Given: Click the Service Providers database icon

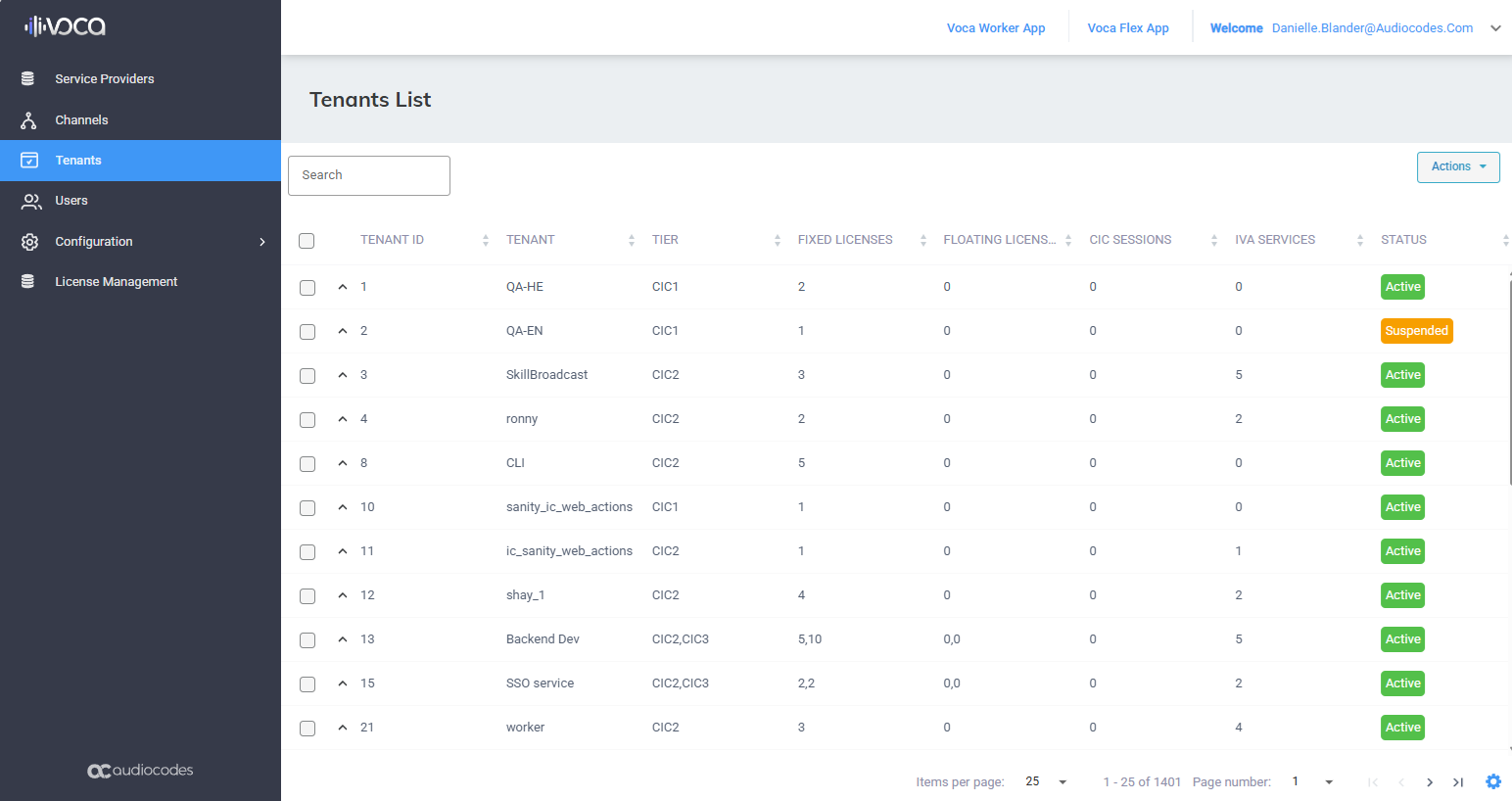Looking at the screenshot, I should pyautogui.click(x=28, y=78).
